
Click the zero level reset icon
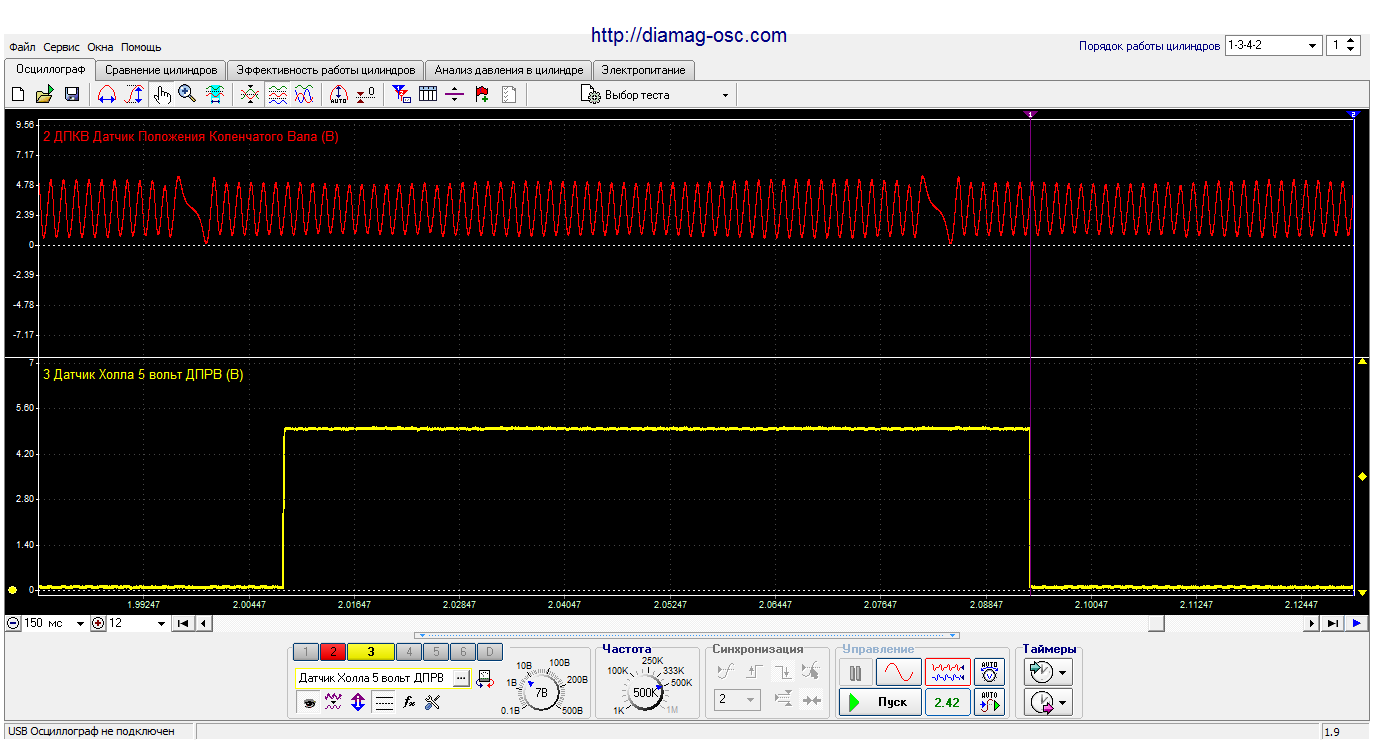(366, 95)
